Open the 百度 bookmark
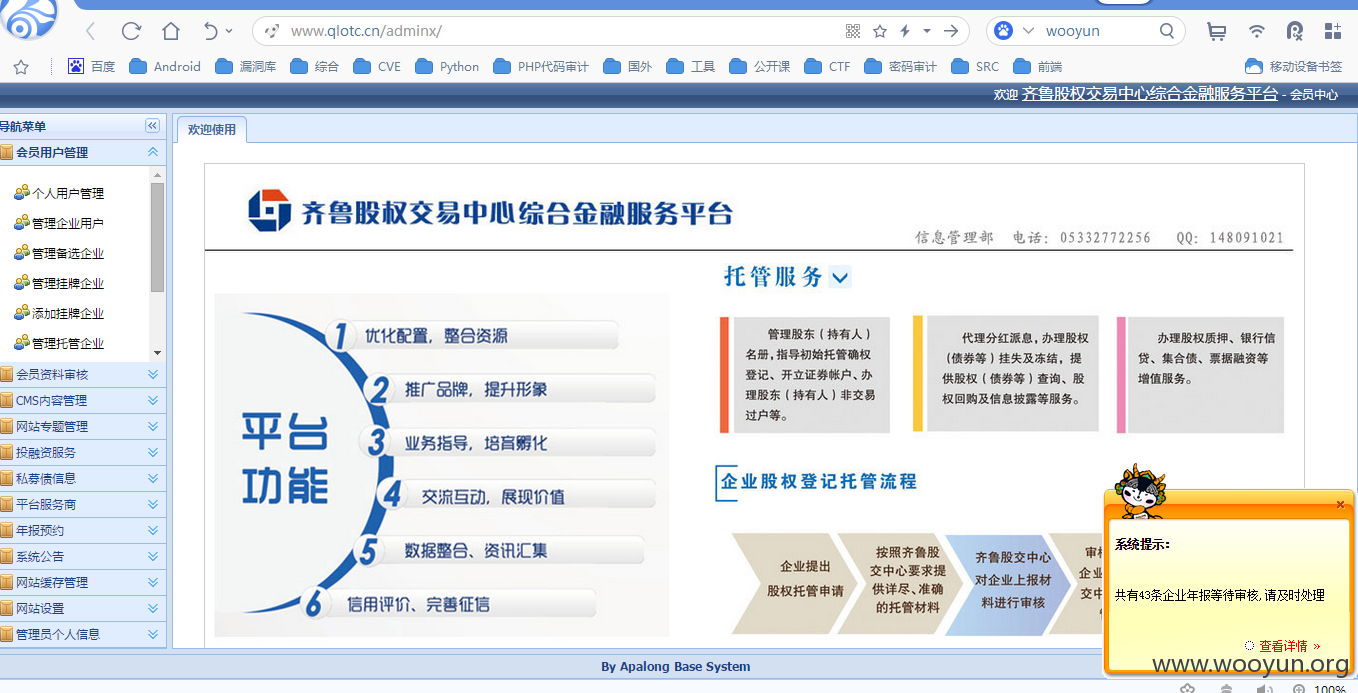This screenshot has width=1358, height=693. 92,67
